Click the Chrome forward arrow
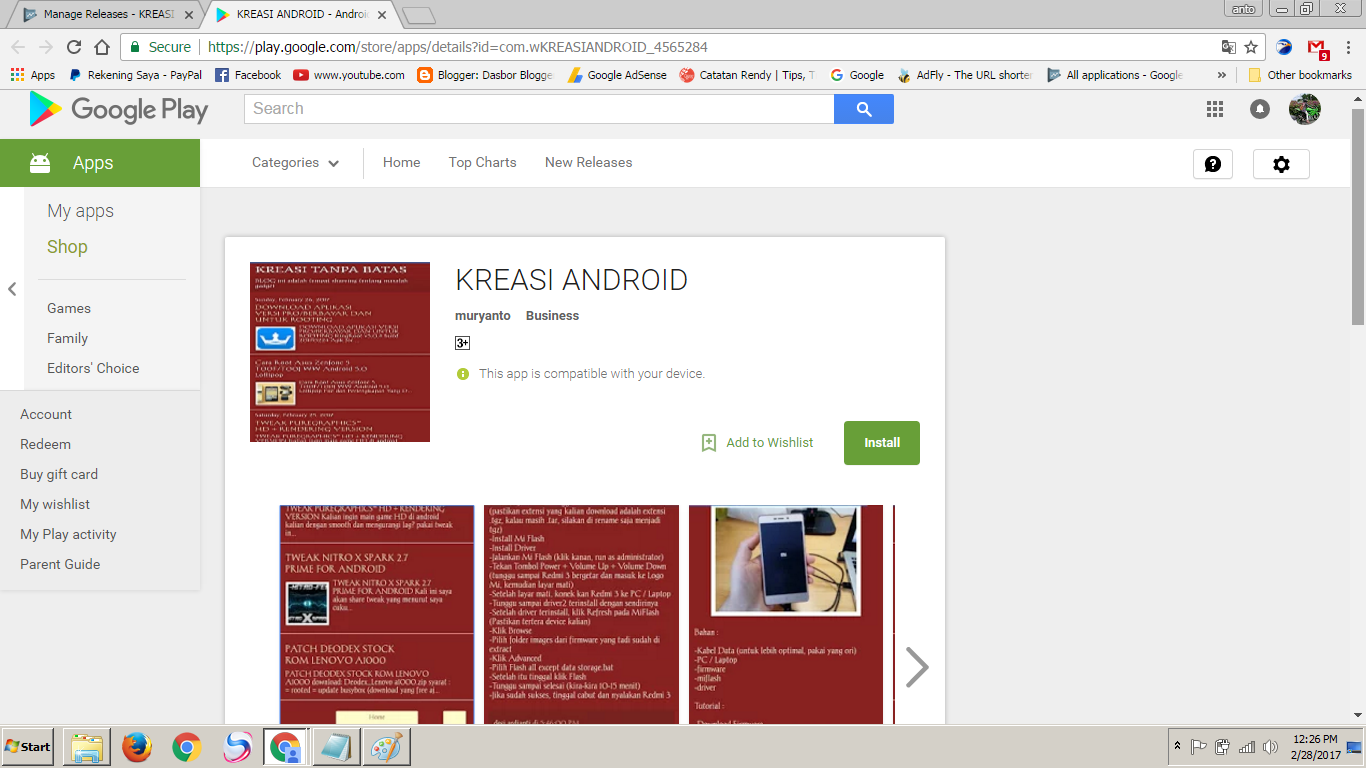The image size is (1366, 768). pyautogui.click(x=46, y=47)
